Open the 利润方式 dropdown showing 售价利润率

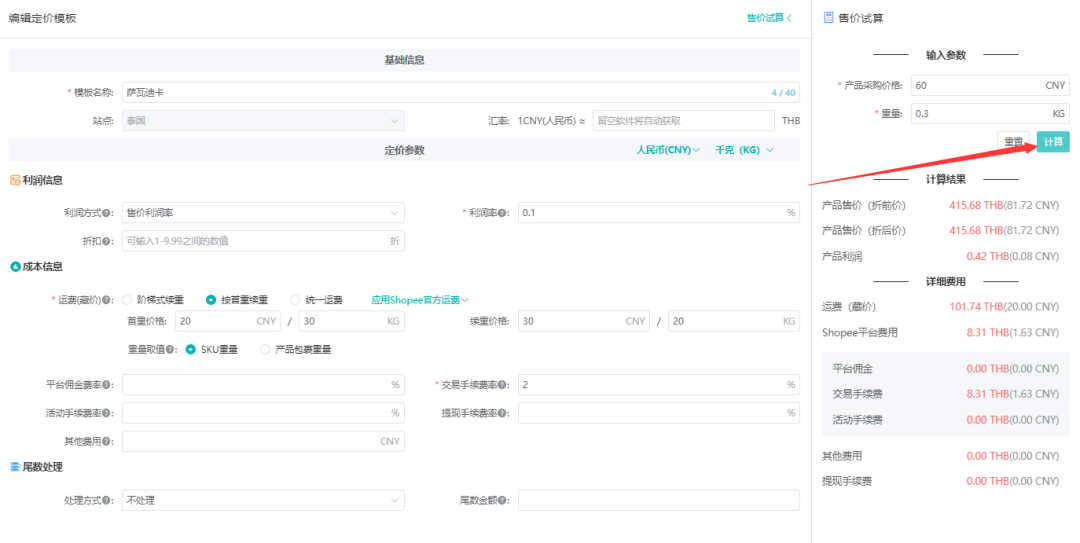(263, 213)
